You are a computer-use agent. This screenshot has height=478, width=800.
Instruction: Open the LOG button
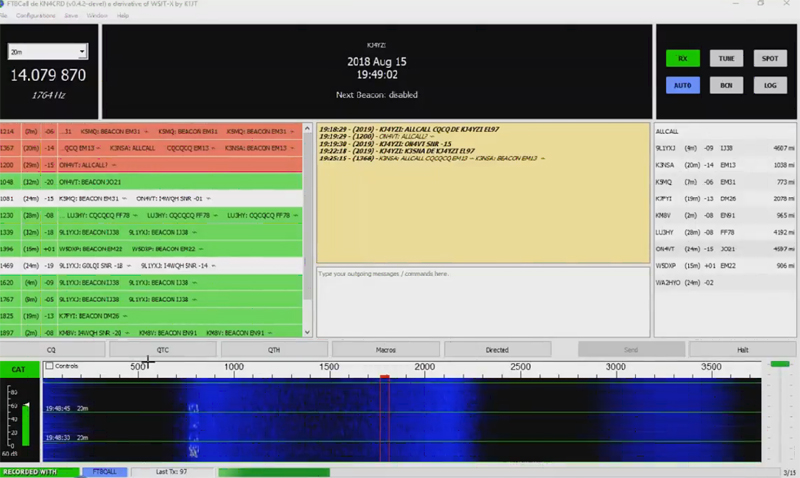click(765, 86)
